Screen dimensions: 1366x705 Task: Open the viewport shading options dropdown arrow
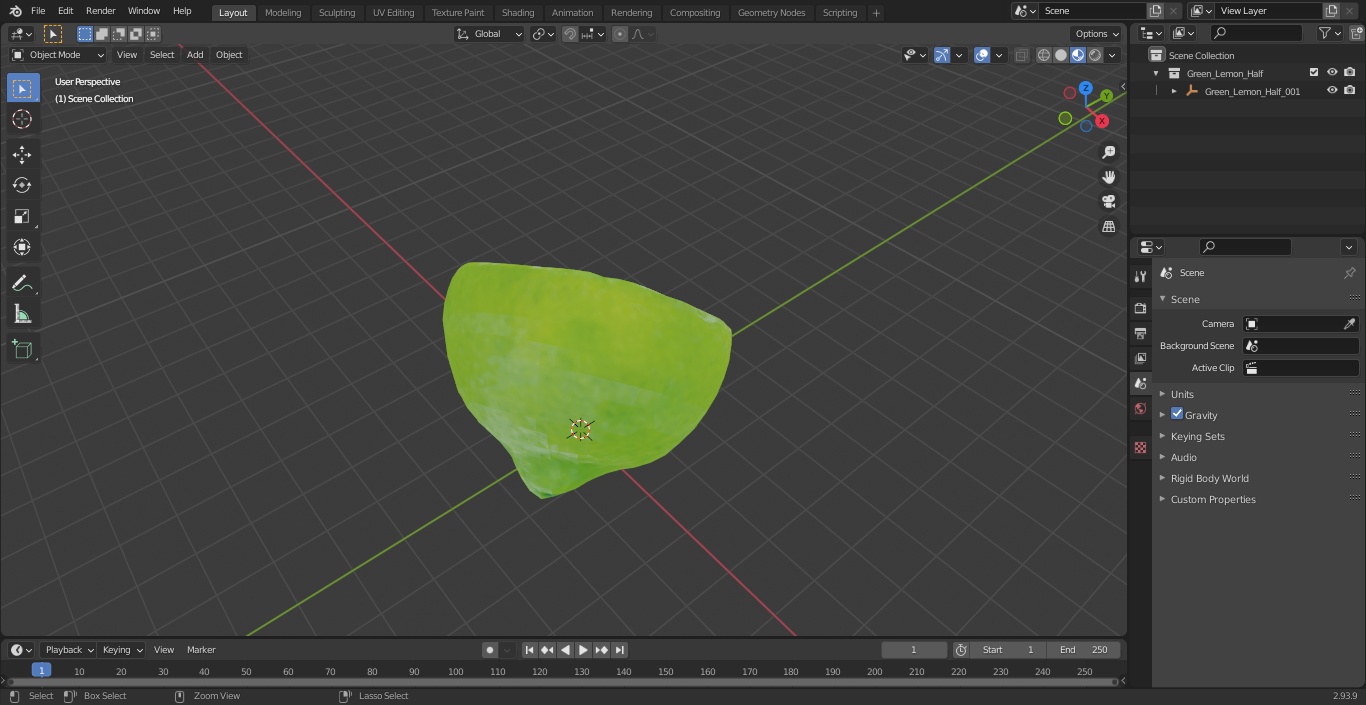[x=1112, y=55]
